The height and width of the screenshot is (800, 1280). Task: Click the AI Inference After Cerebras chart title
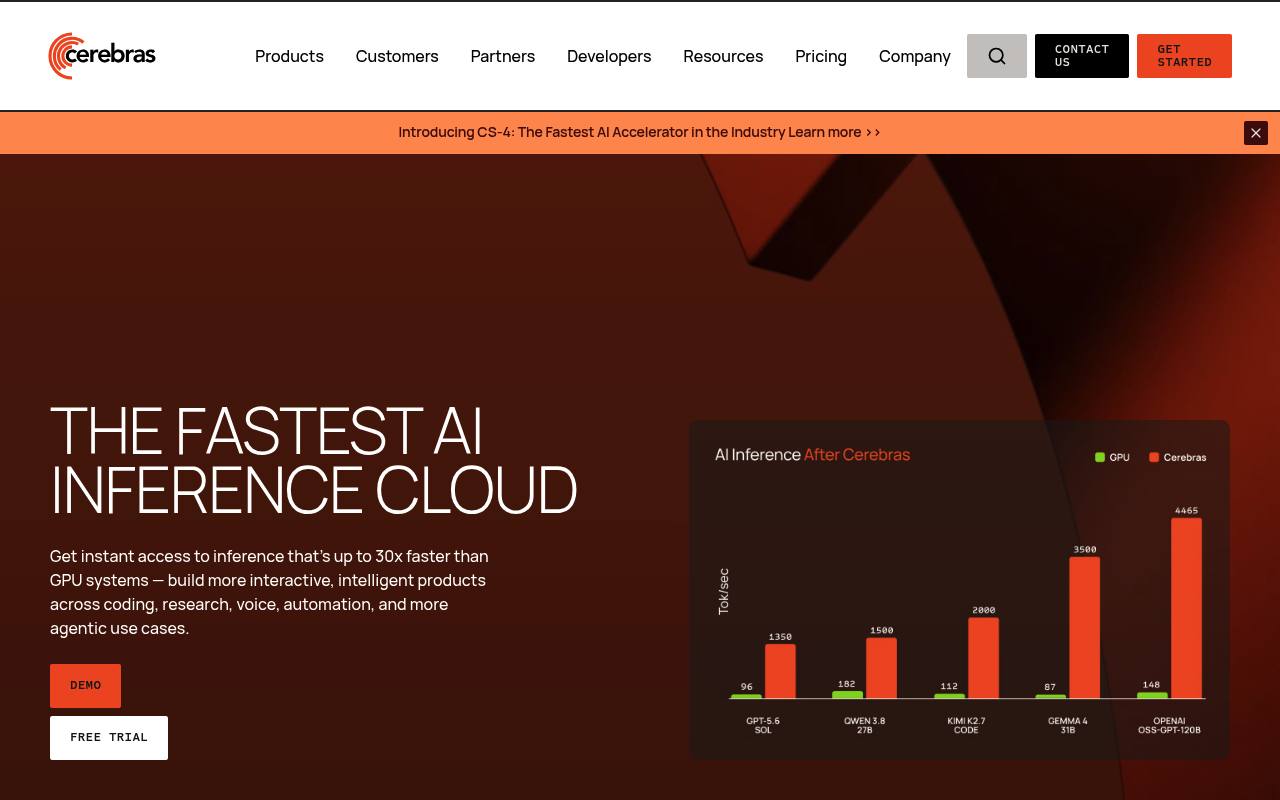(x=812, y=455)
